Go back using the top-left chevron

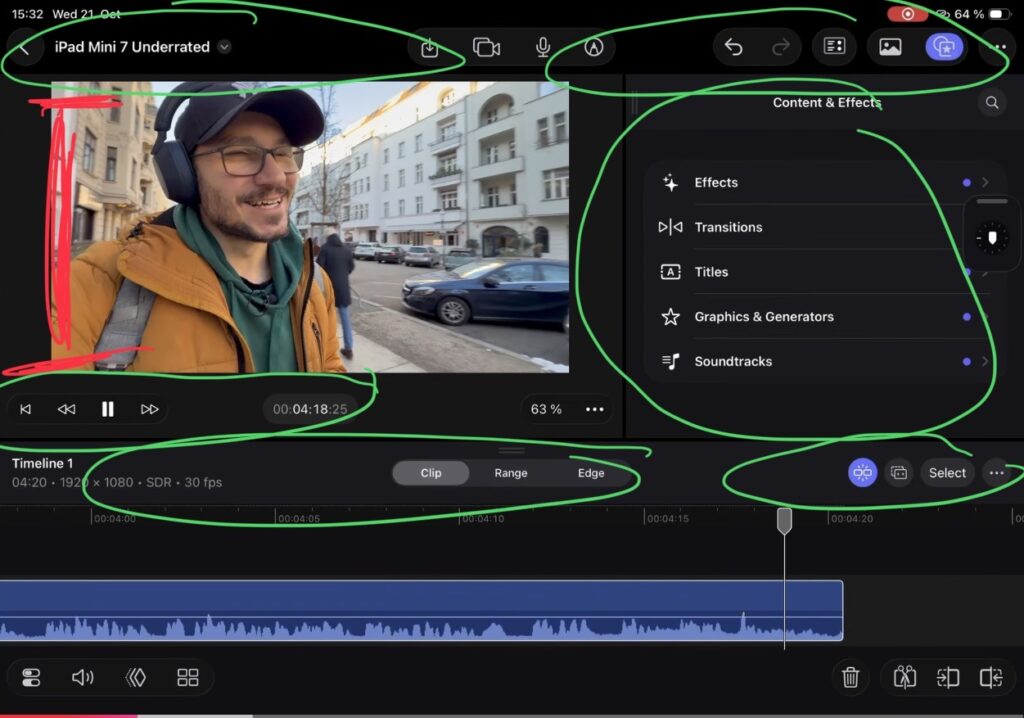tap(24, 47)
